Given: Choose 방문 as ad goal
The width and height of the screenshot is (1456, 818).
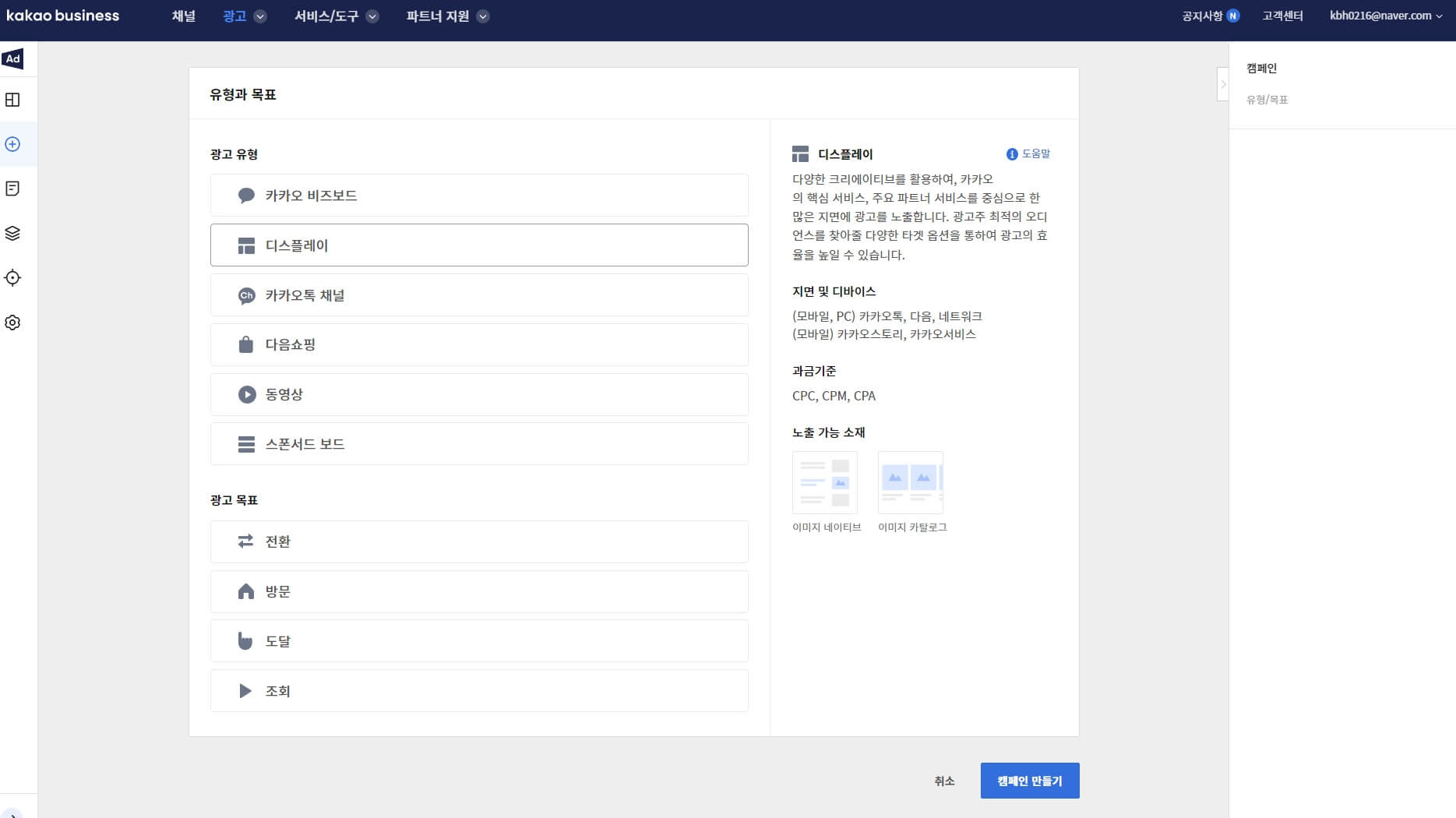Looking at the screenshot, I should coord(479,591).
